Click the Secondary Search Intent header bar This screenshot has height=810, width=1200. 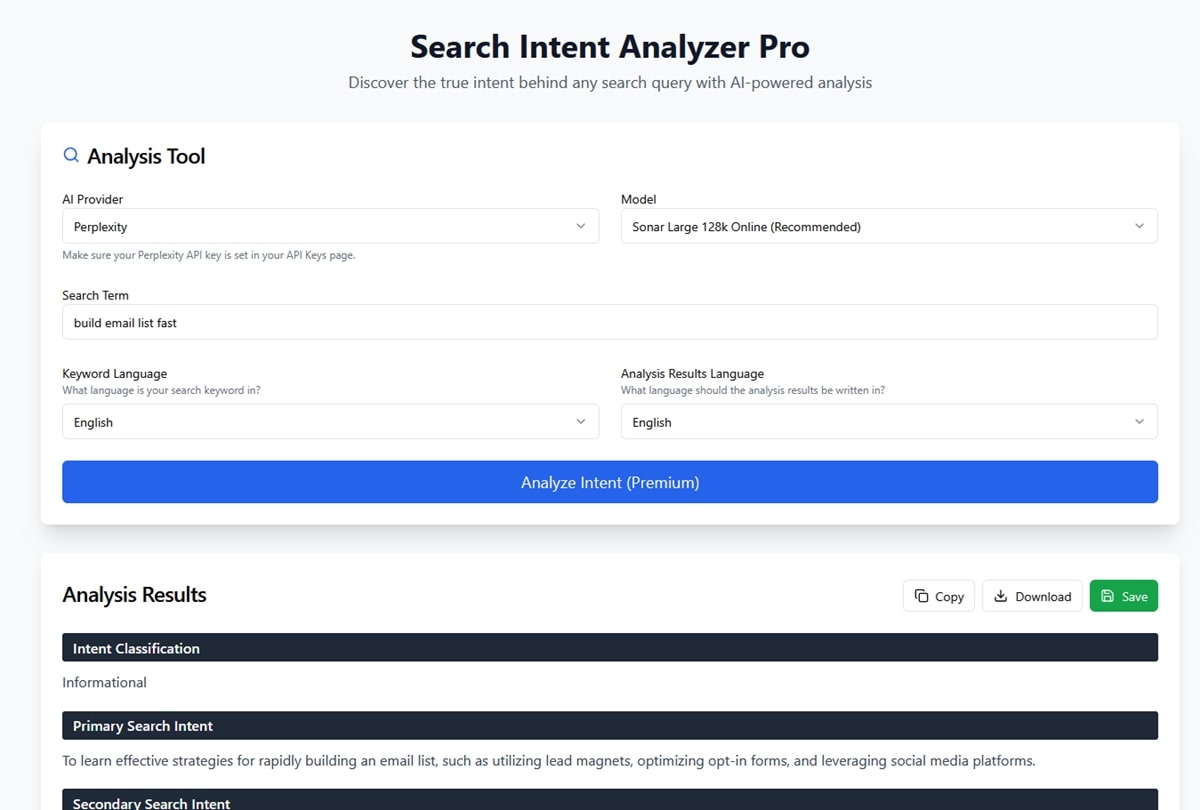coord(610,800)
